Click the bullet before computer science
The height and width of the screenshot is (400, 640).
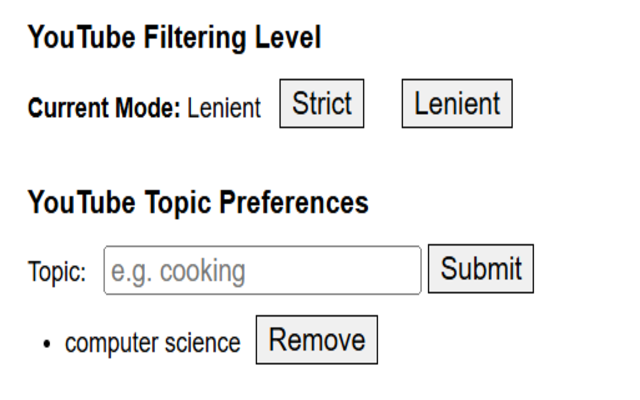47,344
